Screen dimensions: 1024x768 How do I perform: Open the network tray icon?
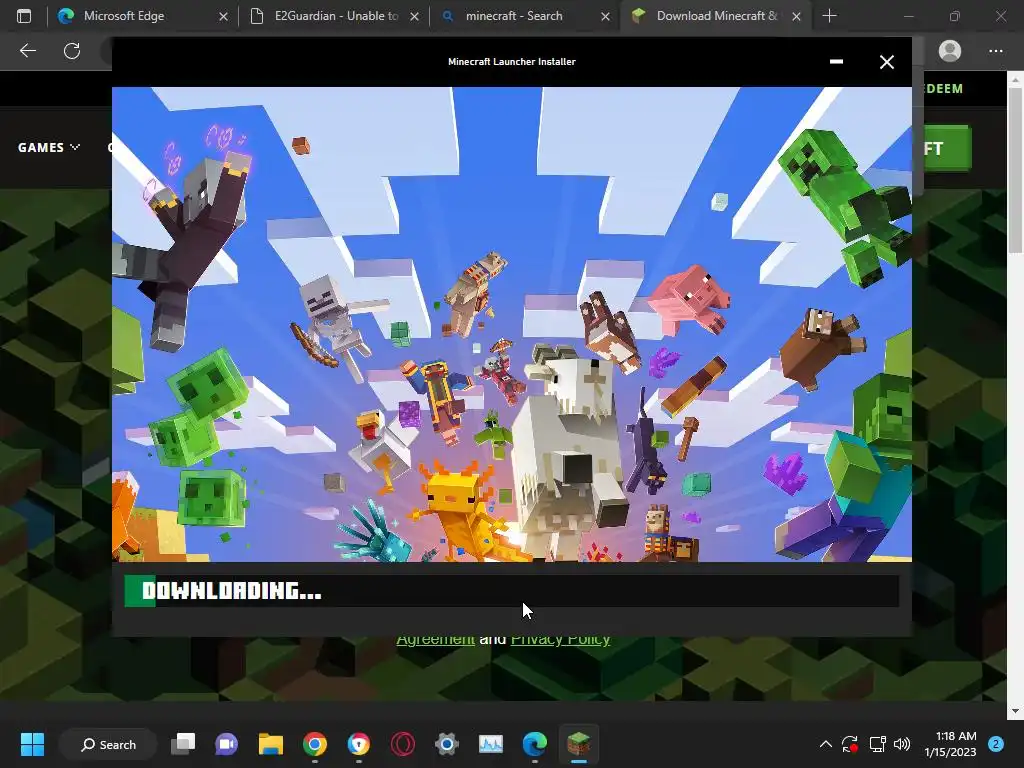point(877,744)
